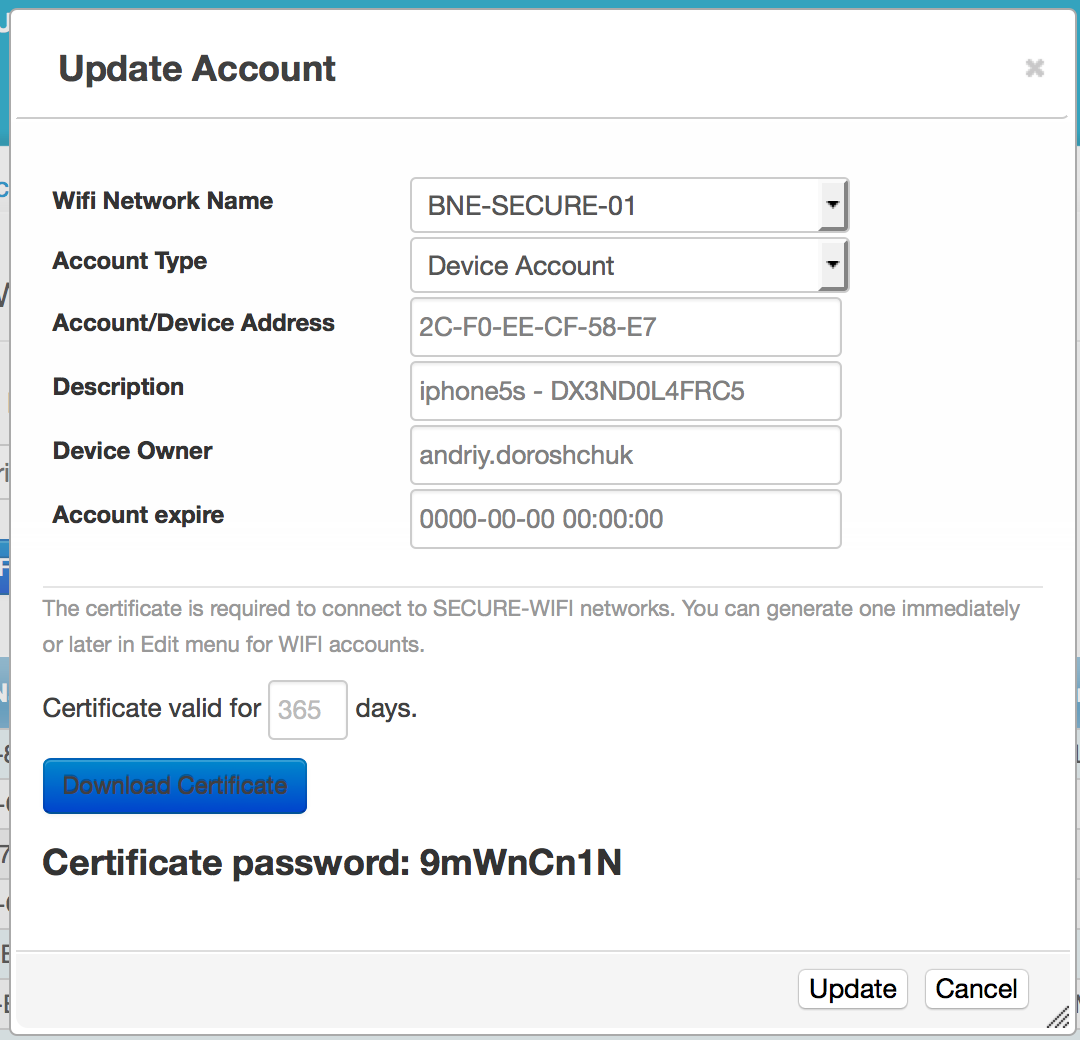The width and height of the screenshot is (1080, 1040).
Task: Click the Certificate password text
Action: (x=332, y=862)
